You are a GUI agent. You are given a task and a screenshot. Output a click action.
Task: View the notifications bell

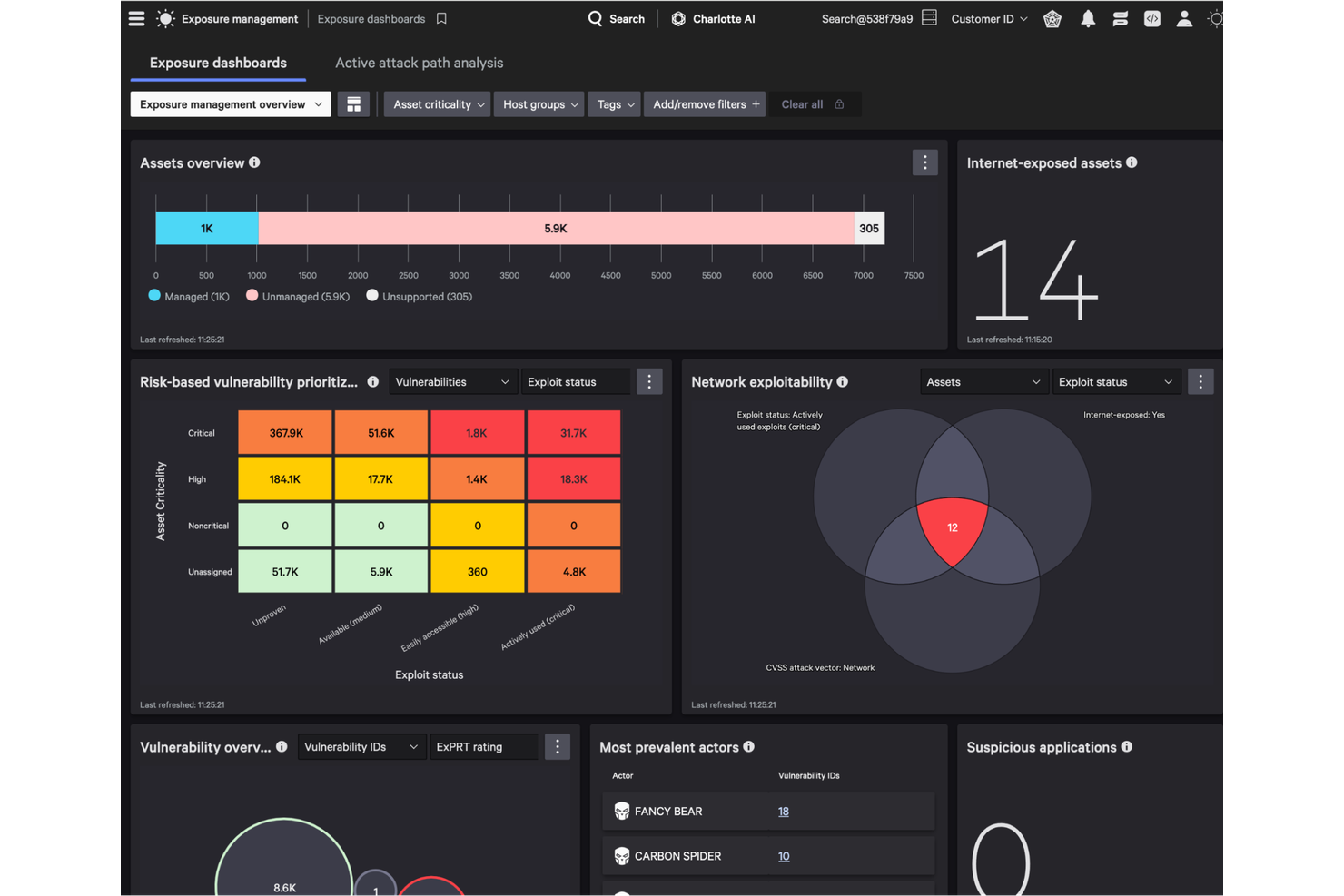click(x=1088, y=18)
